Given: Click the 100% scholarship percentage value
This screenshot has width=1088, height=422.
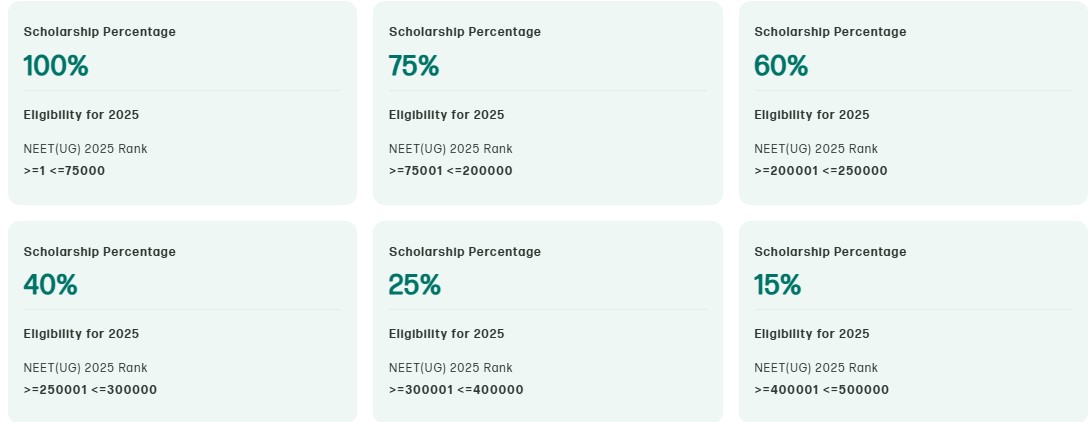Looking at the screenshot, I should point(56,66).
